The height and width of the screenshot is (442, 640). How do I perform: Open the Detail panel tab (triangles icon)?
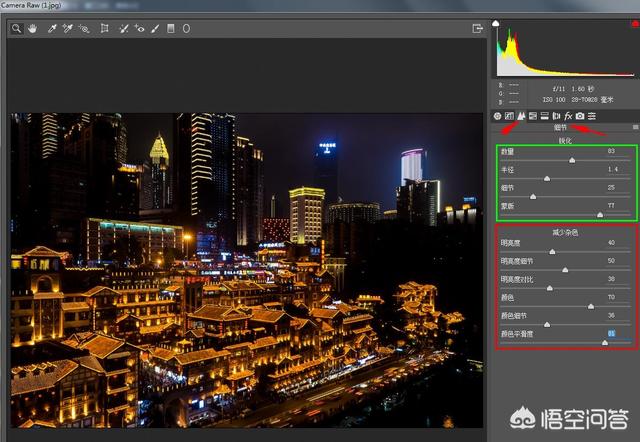tap(521, 116)
